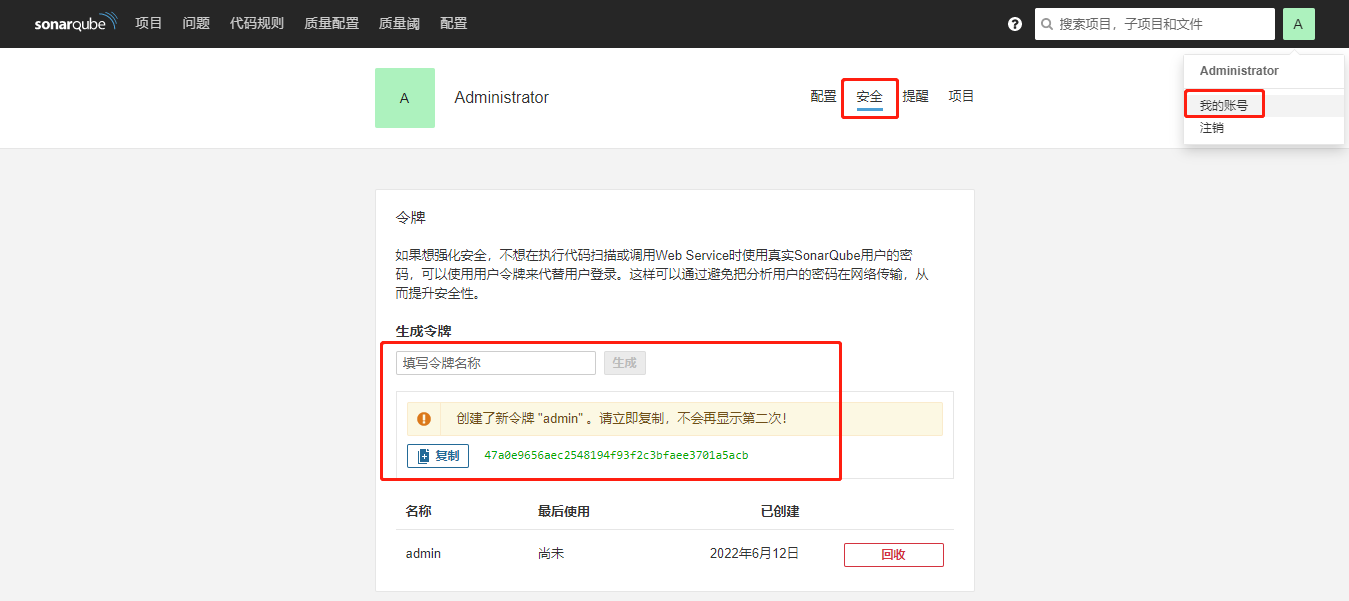
Task: Go to 项目 in top navigation
Action: tap(149, 23)
